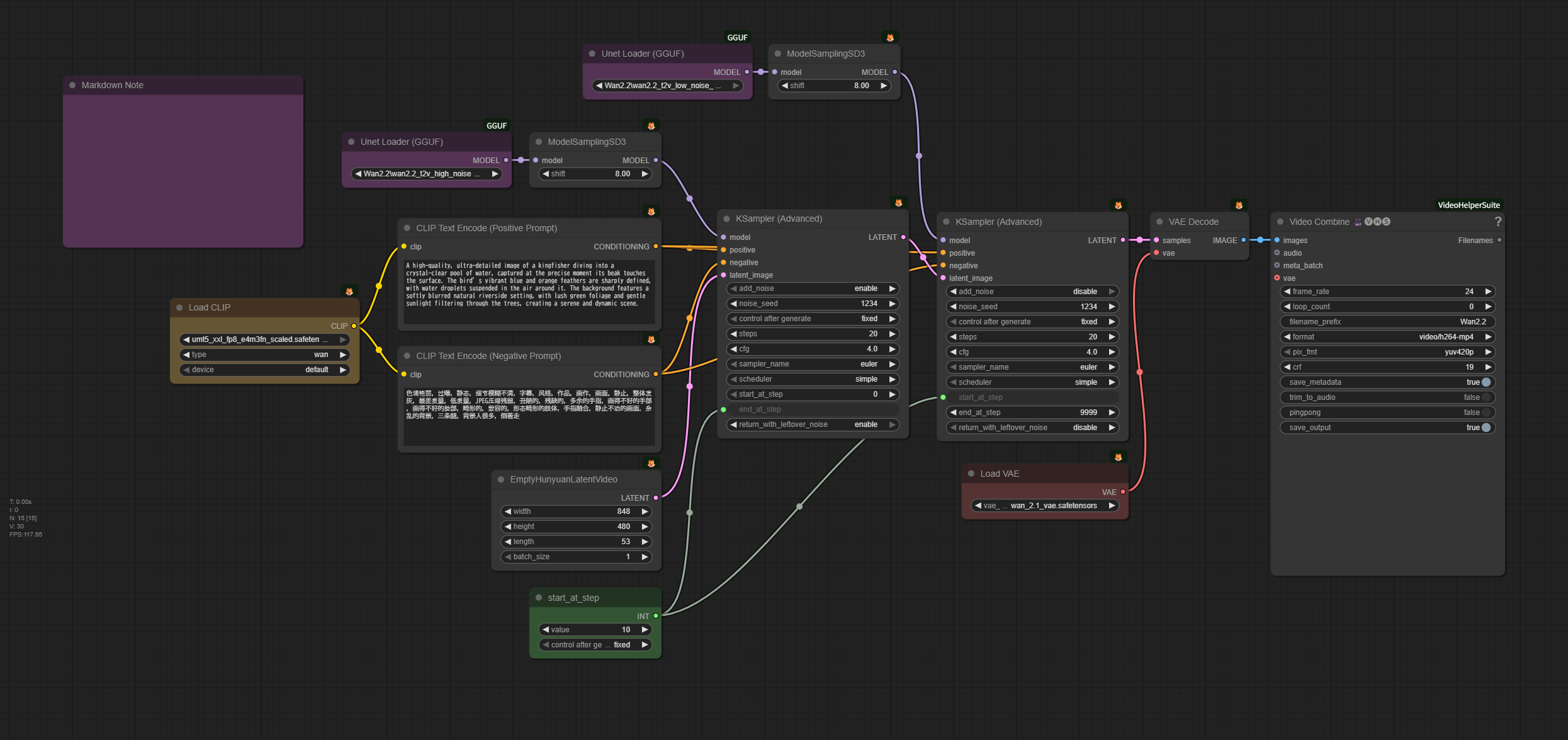This screenshot has height=740, width=1568.
Task: Click the VideoHelperSuite badge above Video Combine
Action: [1468, 205]
